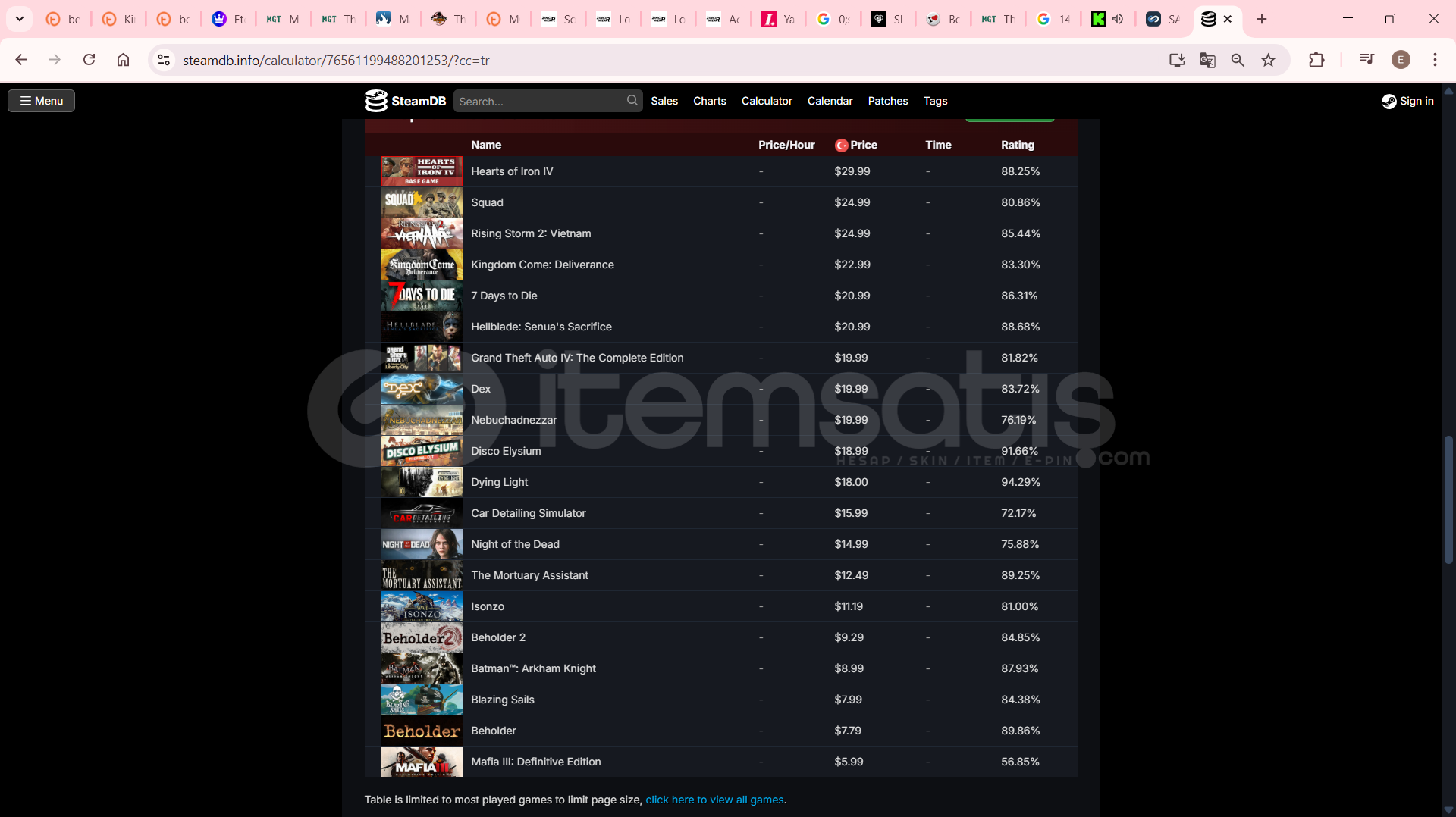Viewport: 1456px width, 817px height.
Task: Open the Patches menu item
Action: tap(888, 101)
